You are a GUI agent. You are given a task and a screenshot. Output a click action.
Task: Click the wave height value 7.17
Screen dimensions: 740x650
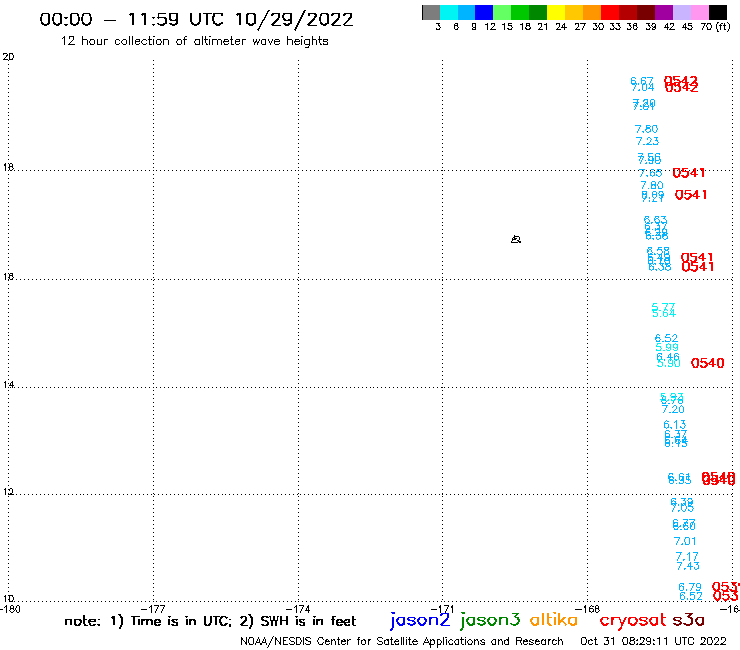click(687, 557)
